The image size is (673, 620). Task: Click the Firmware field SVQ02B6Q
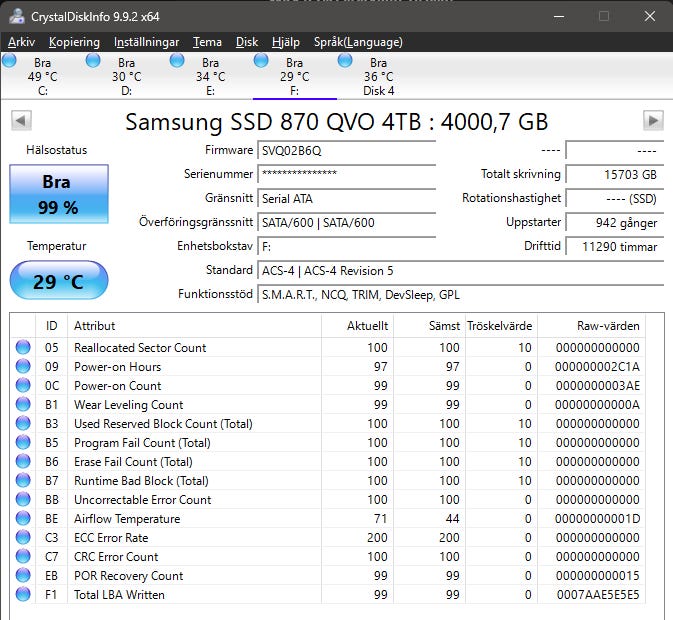point(347,151)
